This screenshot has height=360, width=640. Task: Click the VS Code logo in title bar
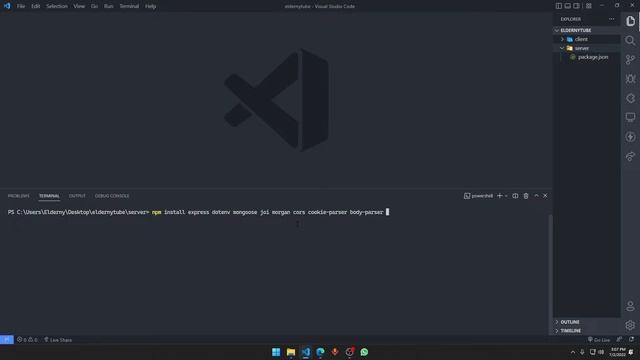7,6
